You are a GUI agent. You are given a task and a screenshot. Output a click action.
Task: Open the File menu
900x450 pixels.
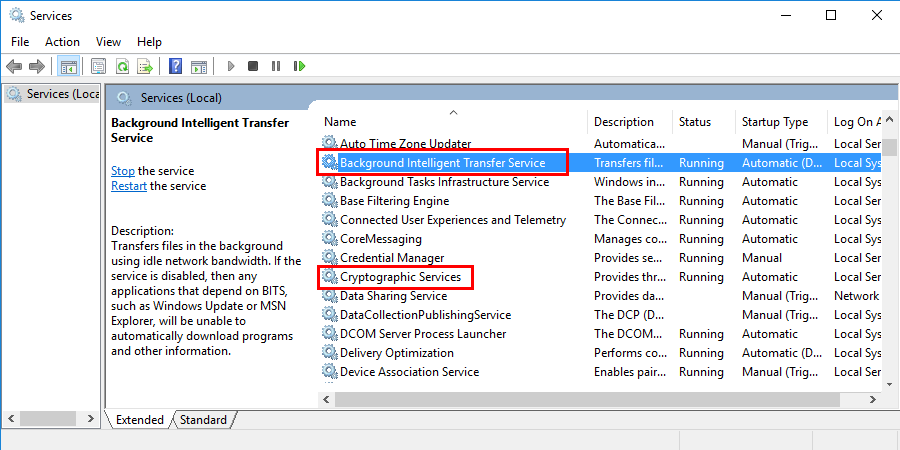(x=20, y=42)
